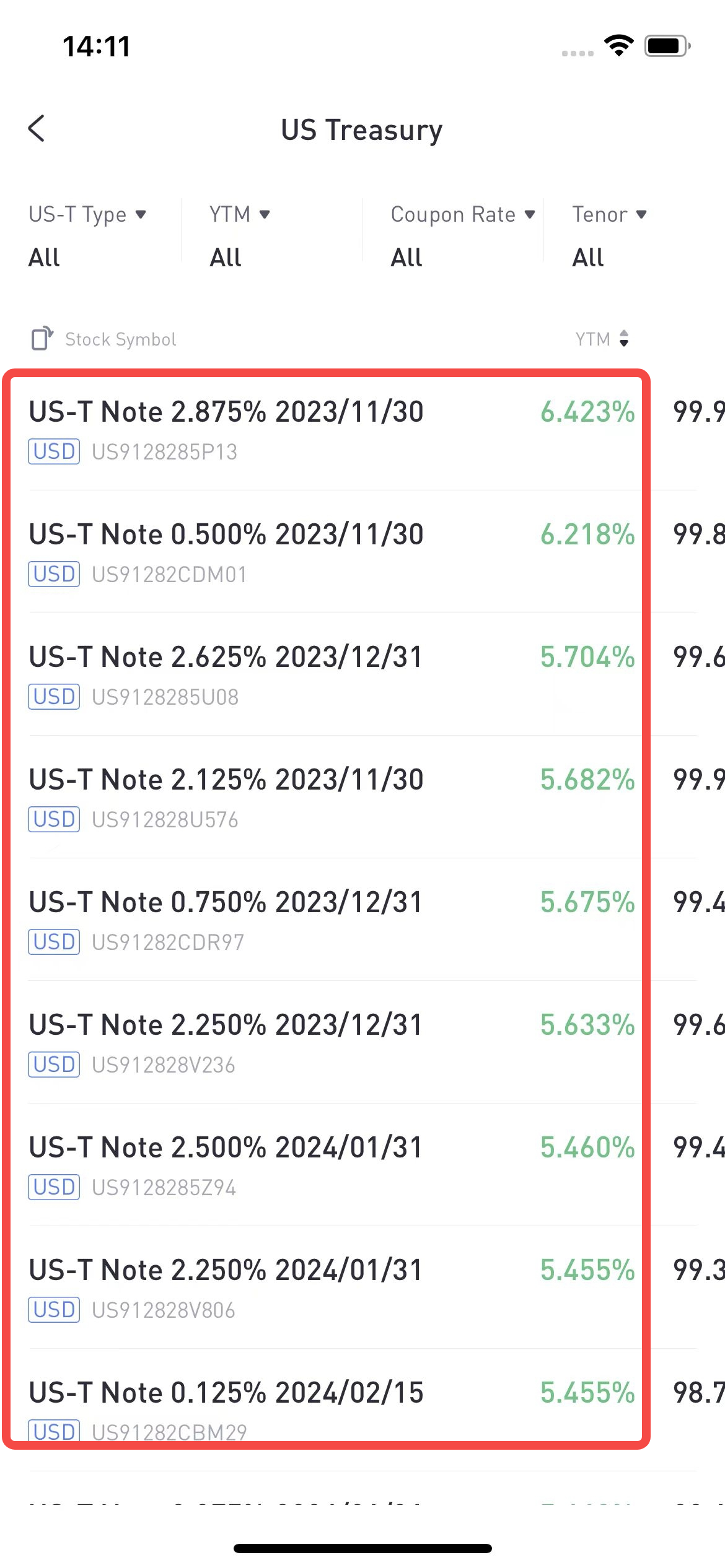Tap the USD badge under US9128285P13 row
This screenshot has width=725, height=1568.
[54, 451]
